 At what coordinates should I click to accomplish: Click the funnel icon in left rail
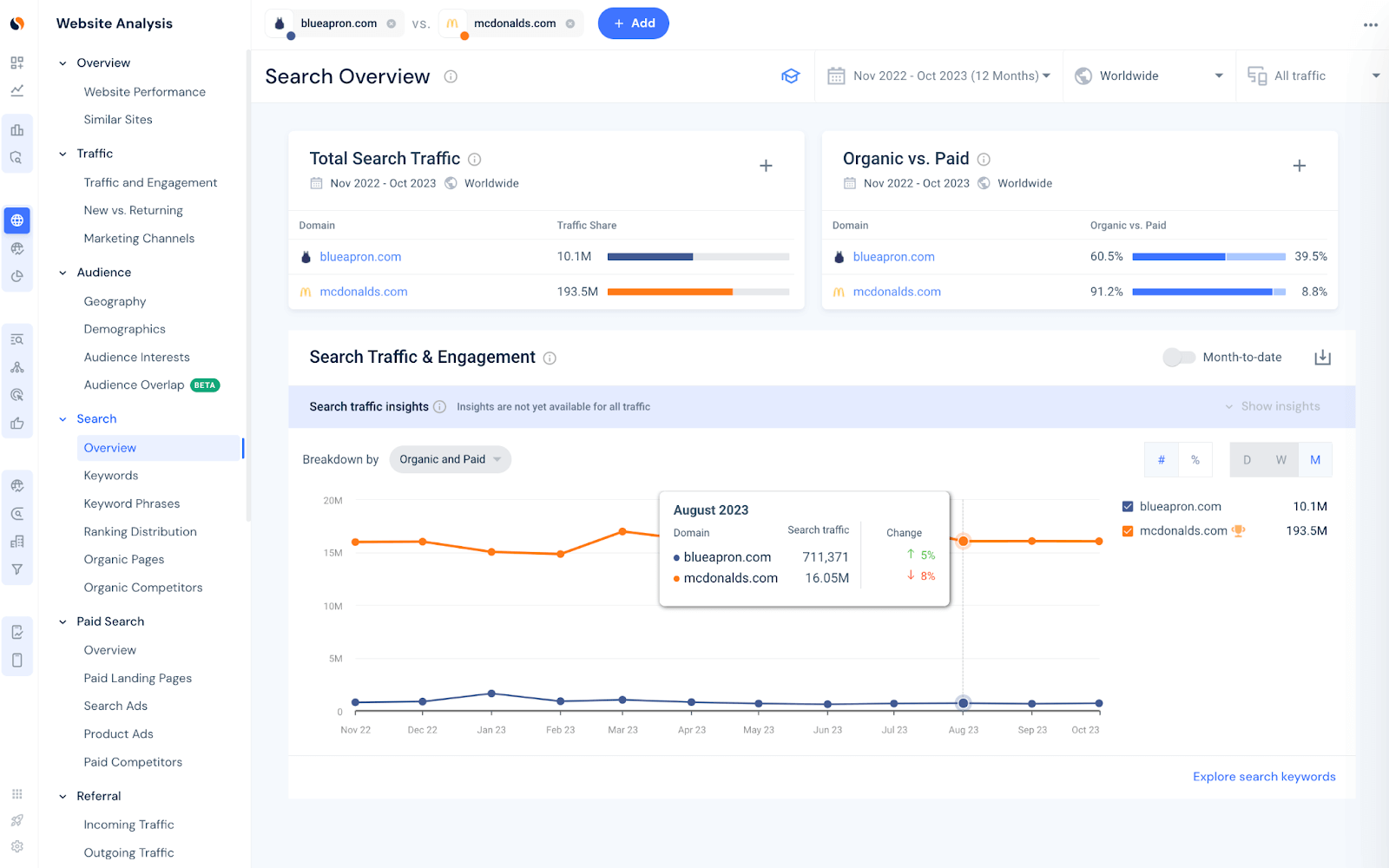[17, 569]
